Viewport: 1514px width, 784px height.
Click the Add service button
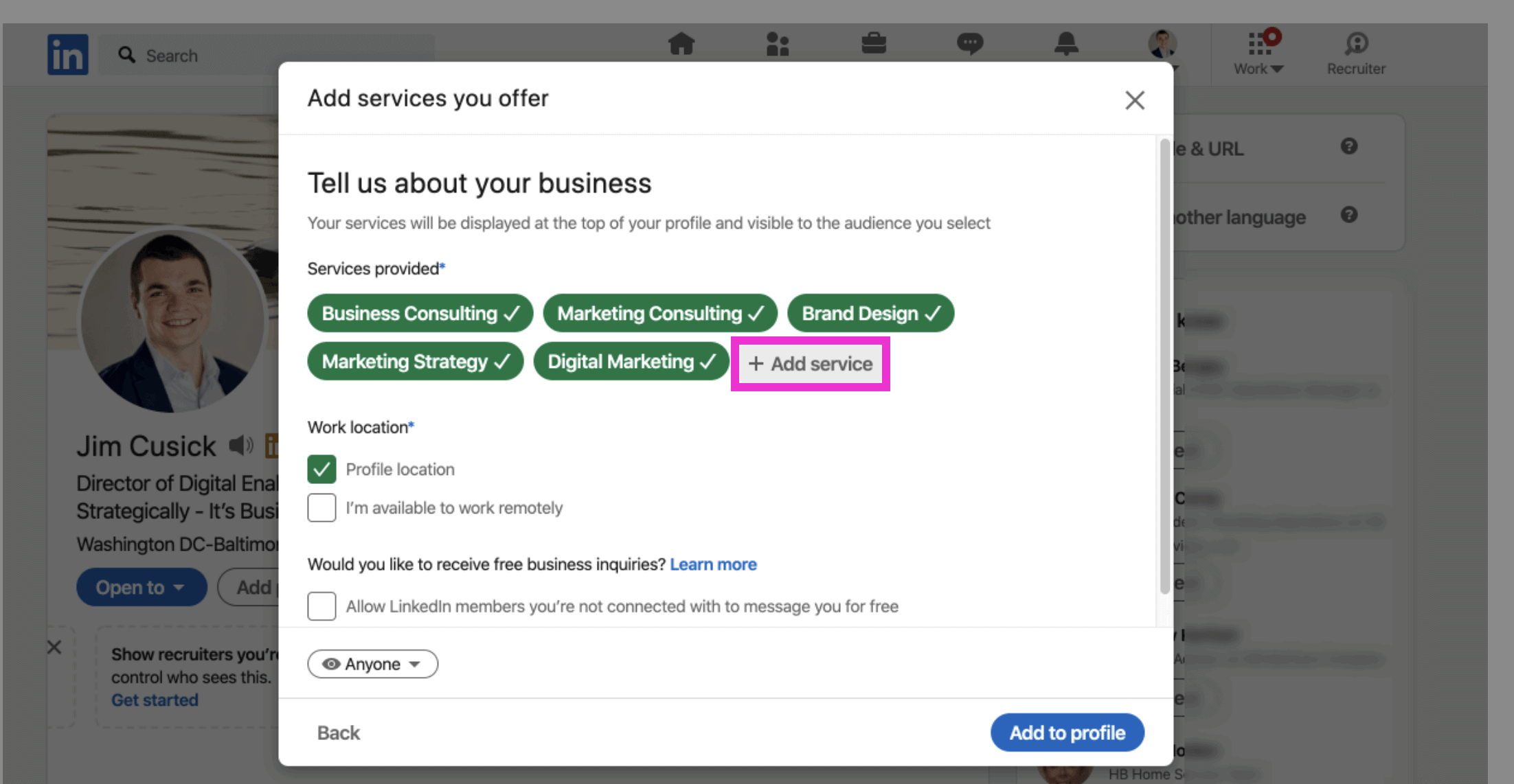coord(811,364)
